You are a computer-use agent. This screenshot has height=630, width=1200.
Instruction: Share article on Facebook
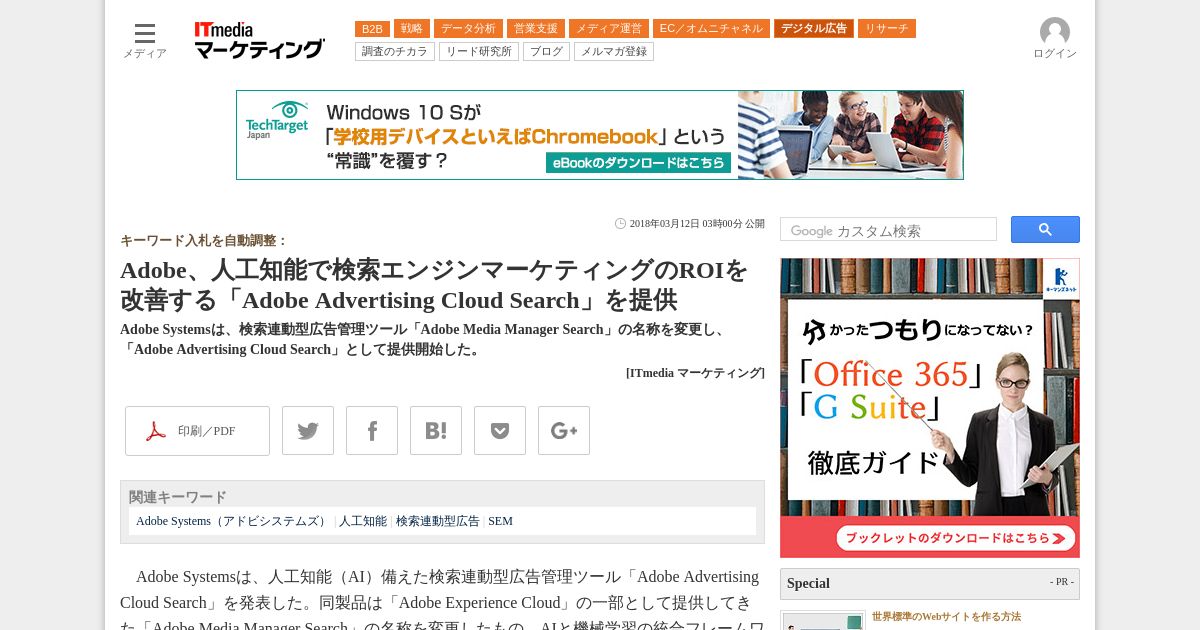click(x=372, y=431)
